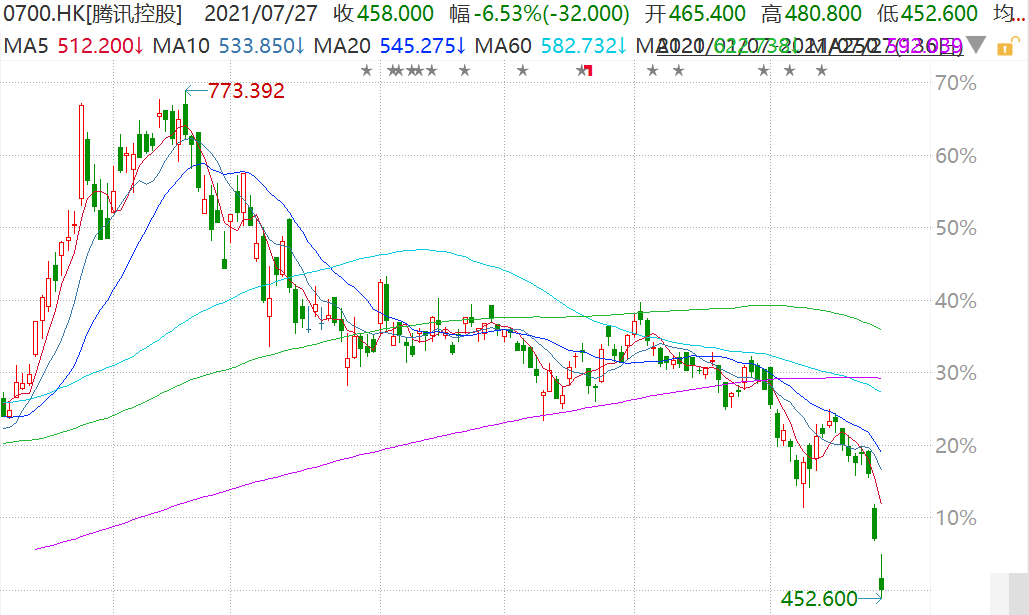Click the first event star at the row start

click(367, 70)
